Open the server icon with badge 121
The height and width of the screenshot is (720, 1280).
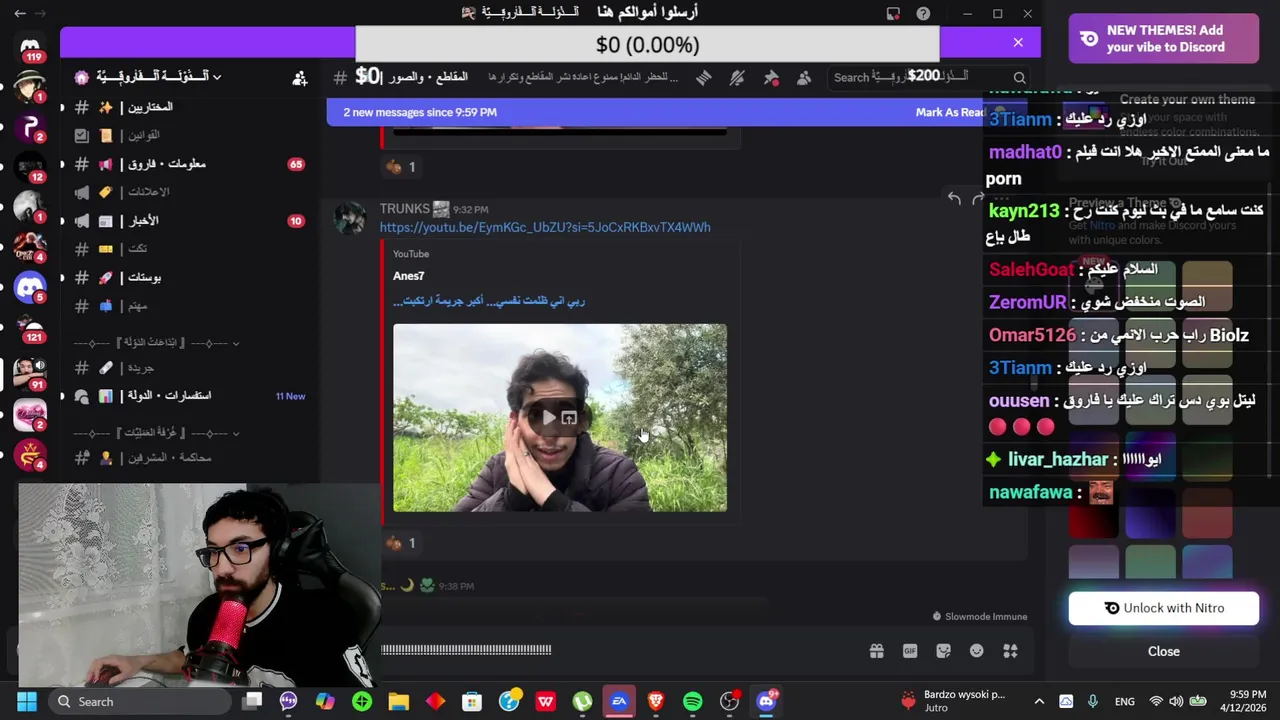(30, 328)
